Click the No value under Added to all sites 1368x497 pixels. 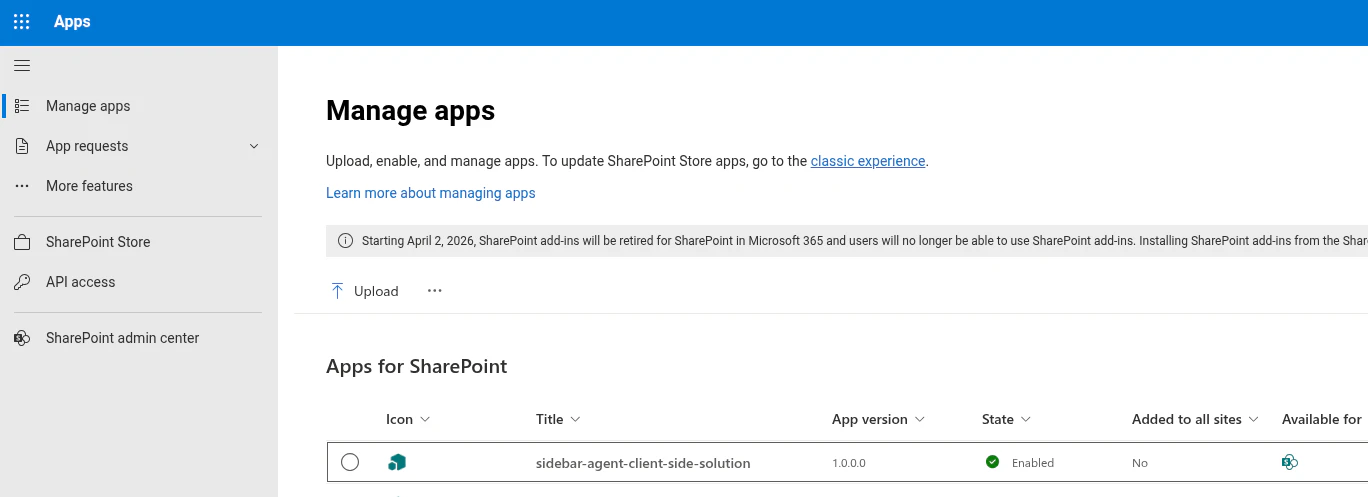[1140, 463]
